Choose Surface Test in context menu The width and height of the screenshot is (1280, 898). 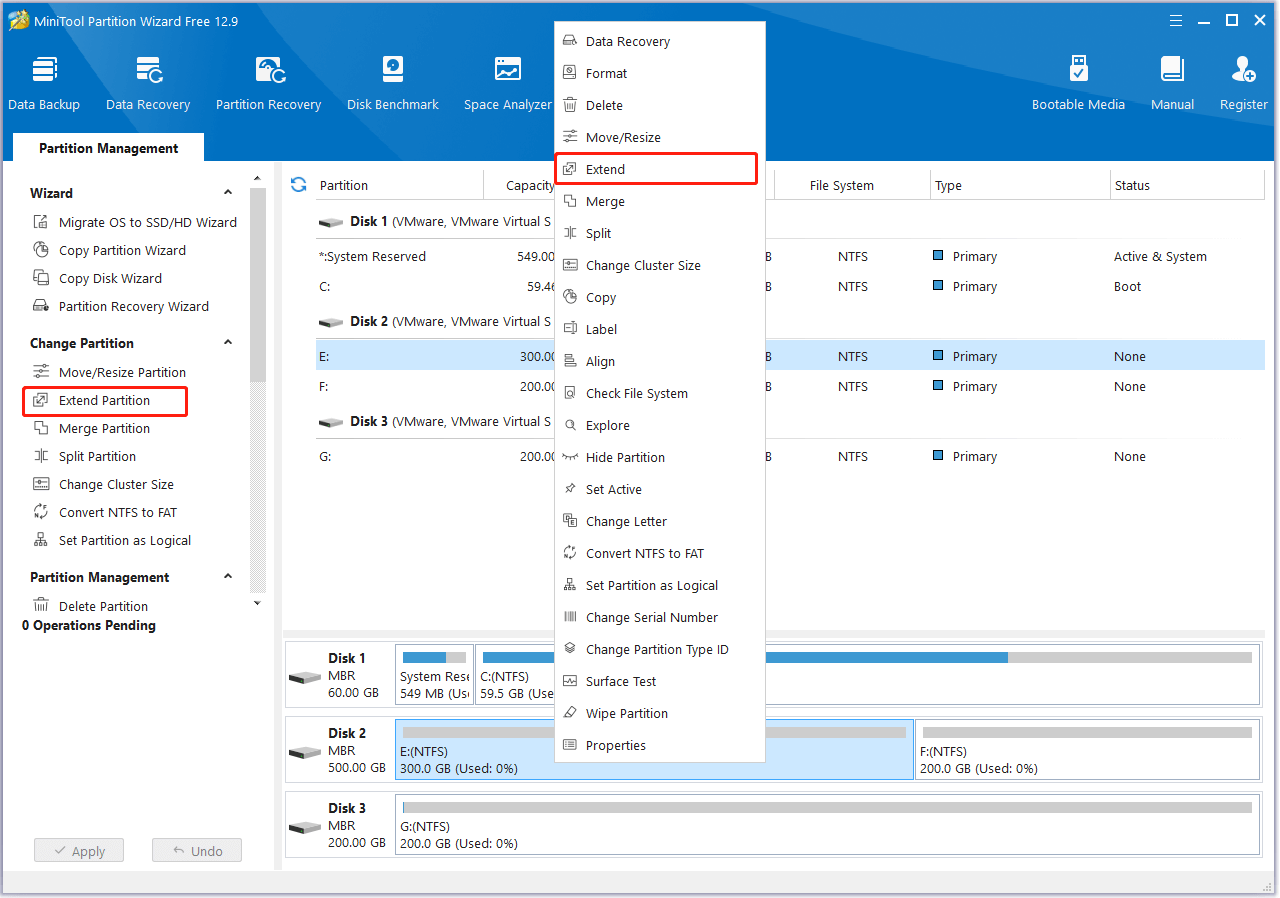coord(660,682)
